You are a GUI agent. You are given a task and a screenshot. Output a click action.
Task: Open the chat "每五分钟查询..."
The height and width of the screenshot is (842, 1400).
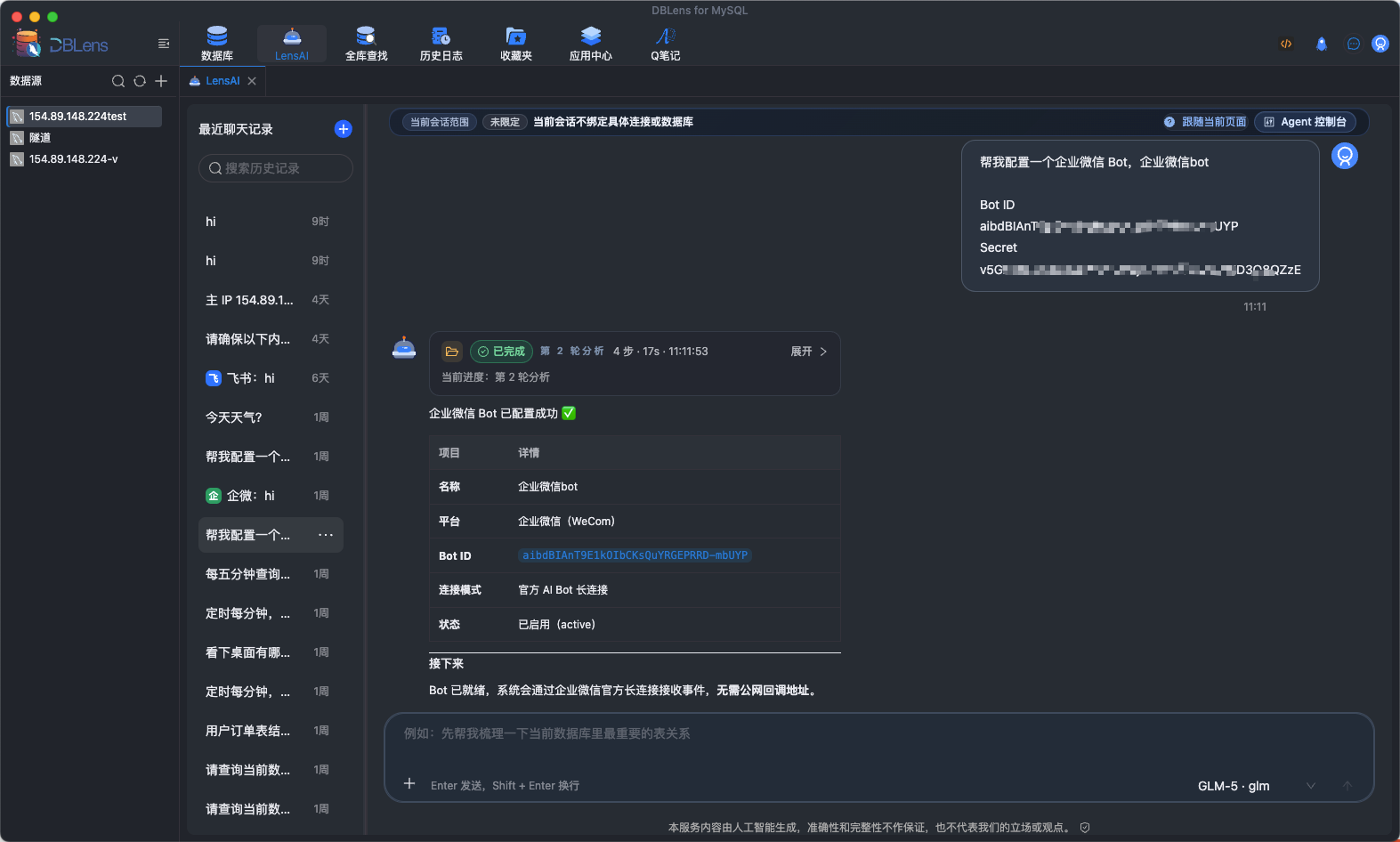(x=271, y=574)
